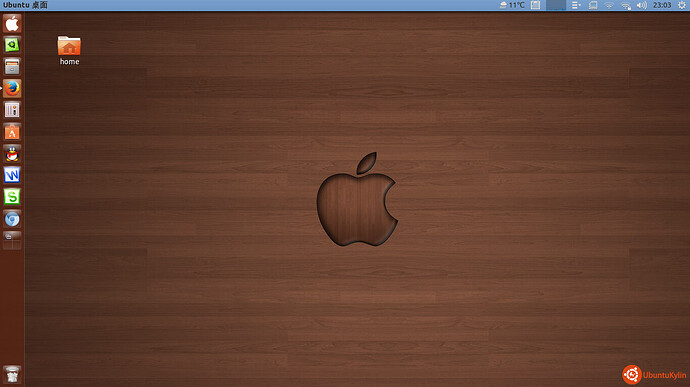Launch Chromium browser from the launcher
Screen dimensions: 690x387
pos(12,219)
